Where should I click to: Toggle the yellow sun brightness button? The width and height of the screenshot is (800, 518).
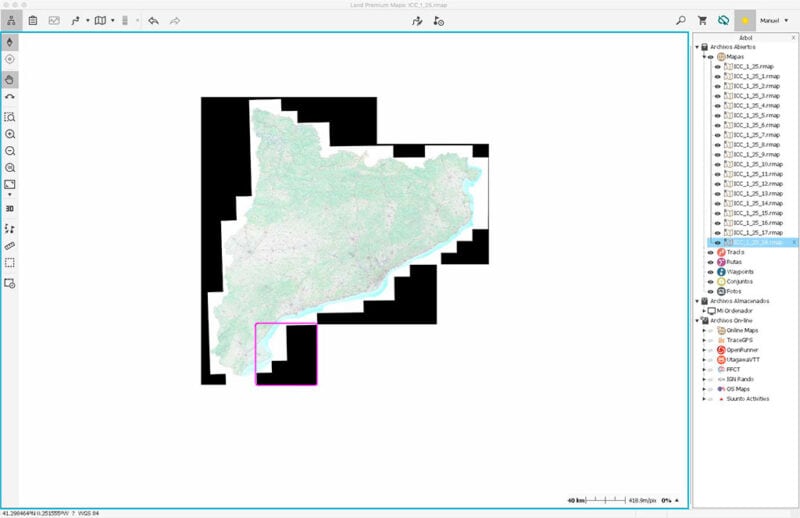click(x=745, y=21)
